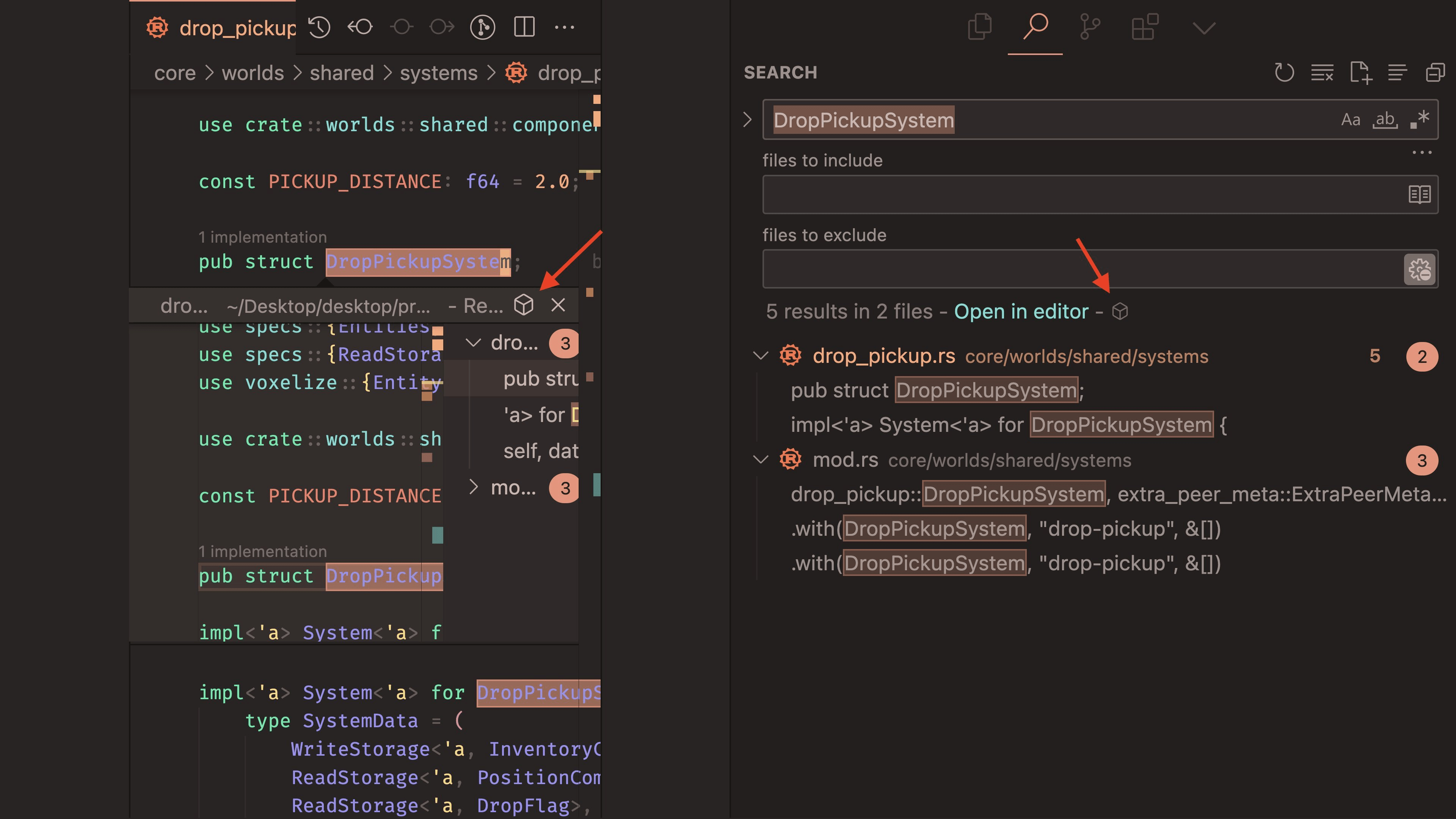The width and height of the screenshot is (1456, 819).
Task: Toggle Use Regular Expression option
Action: click(1419, 120)
